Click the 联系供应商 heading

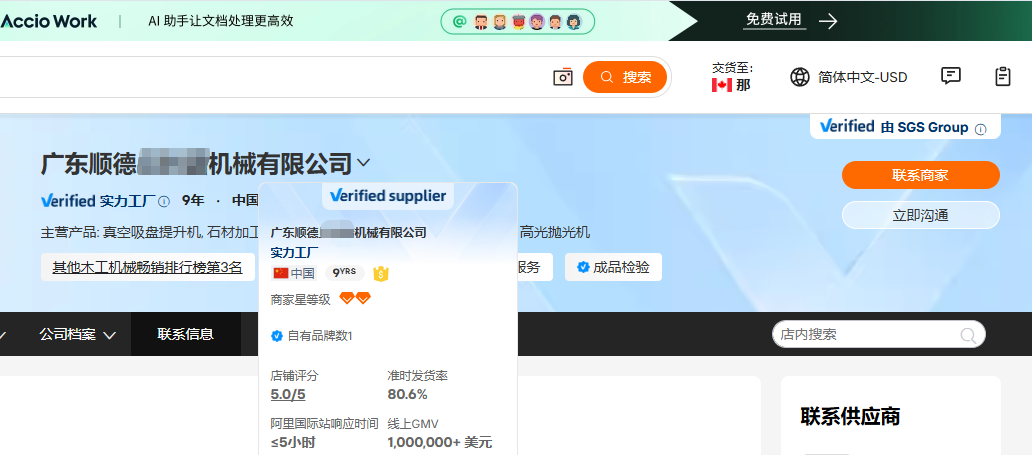(850, 416)
